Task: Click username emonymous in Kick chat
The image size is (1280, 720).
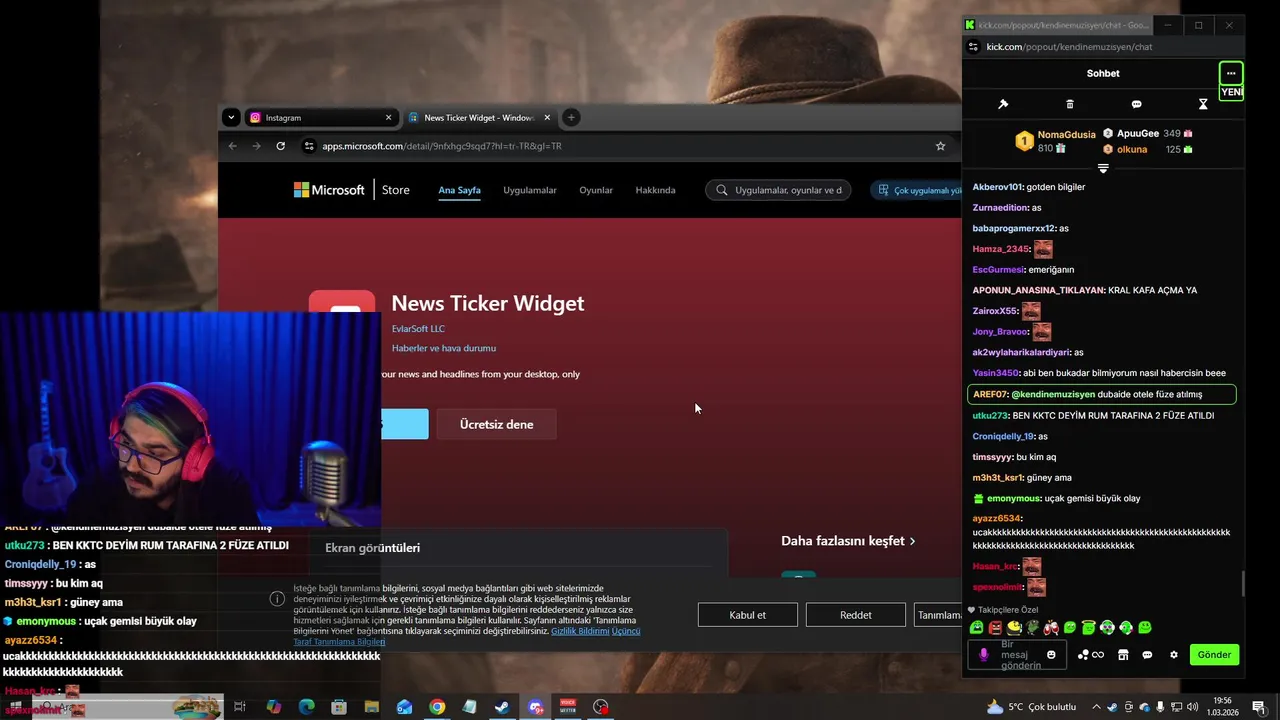Action: click(x=1013, y=498)
